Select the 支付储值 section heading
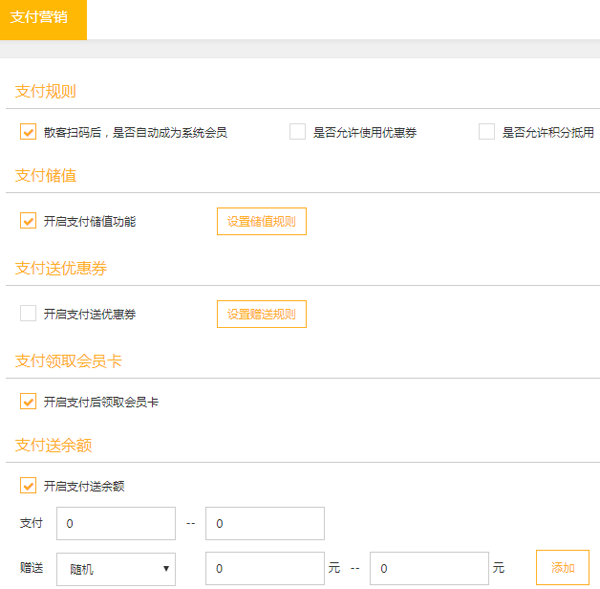Viewport: 600px width, 589px height. 46,175
